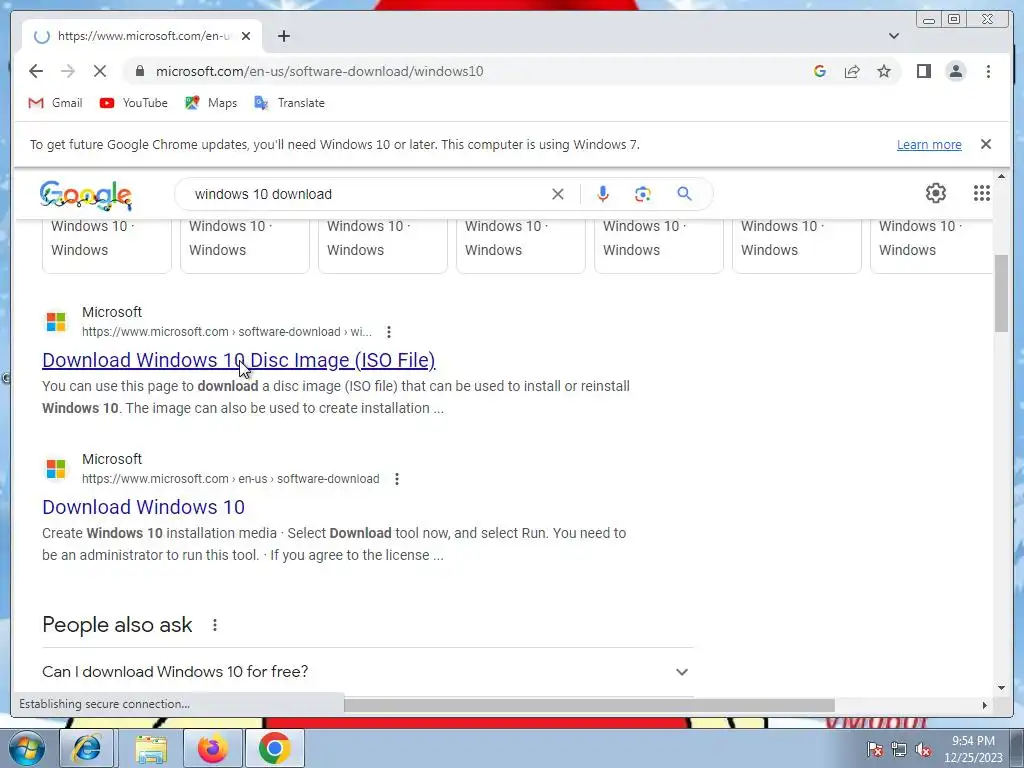
Task: Toggle the Chrome side panel
Action: (x=923, y=71)
